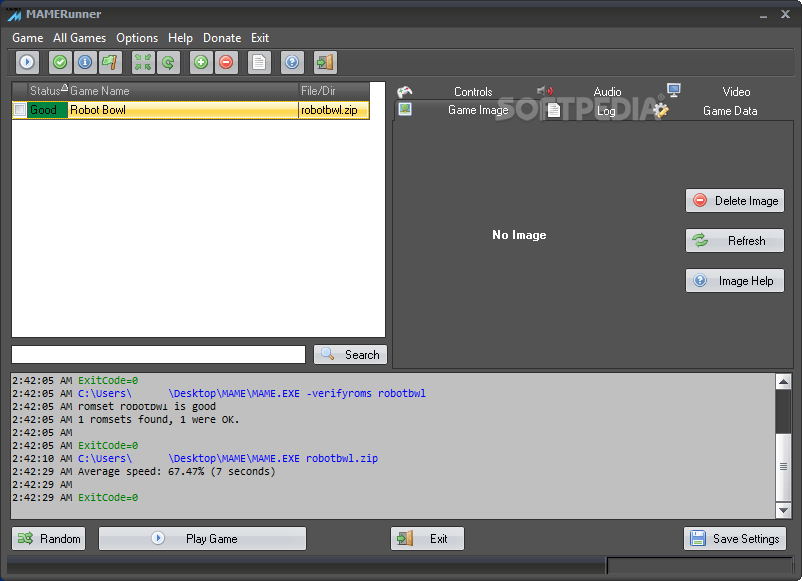Click the blue question mark toolbar icon
The width and height of the screenshot is (802, 581).
[x=292, y=62]
